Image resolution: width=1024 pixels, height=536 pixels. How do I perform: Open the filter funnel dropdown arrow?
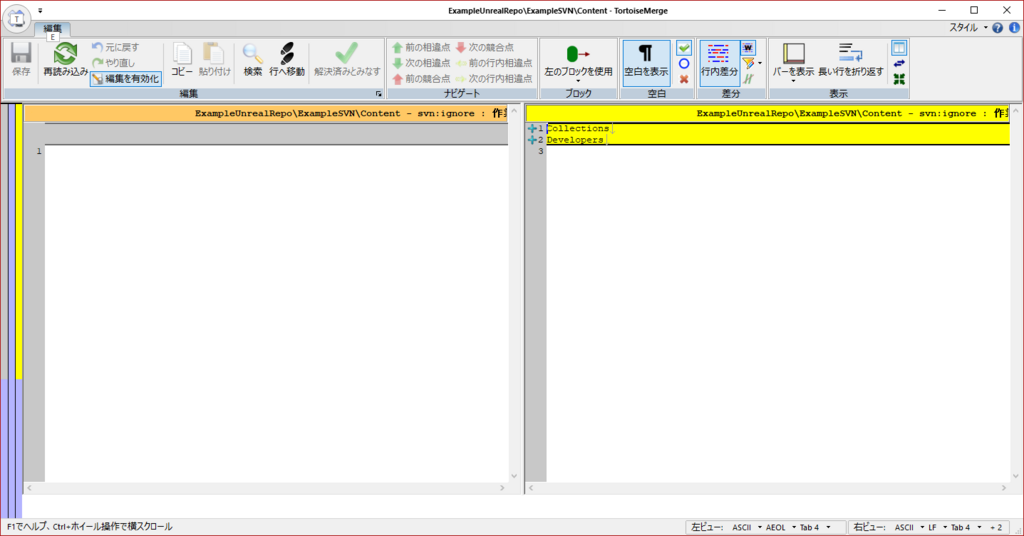coord(760,63)
